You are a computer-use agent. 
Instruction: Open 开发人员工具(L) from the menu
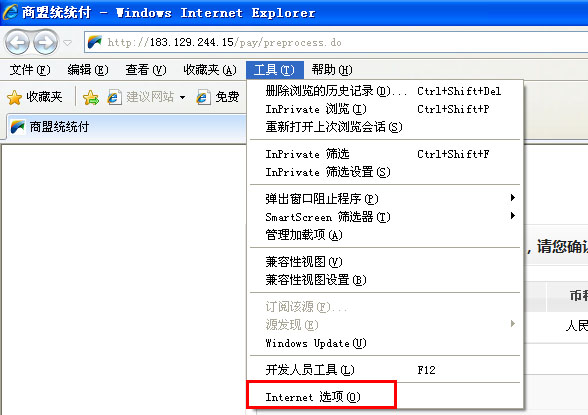(x=385, y=370)
